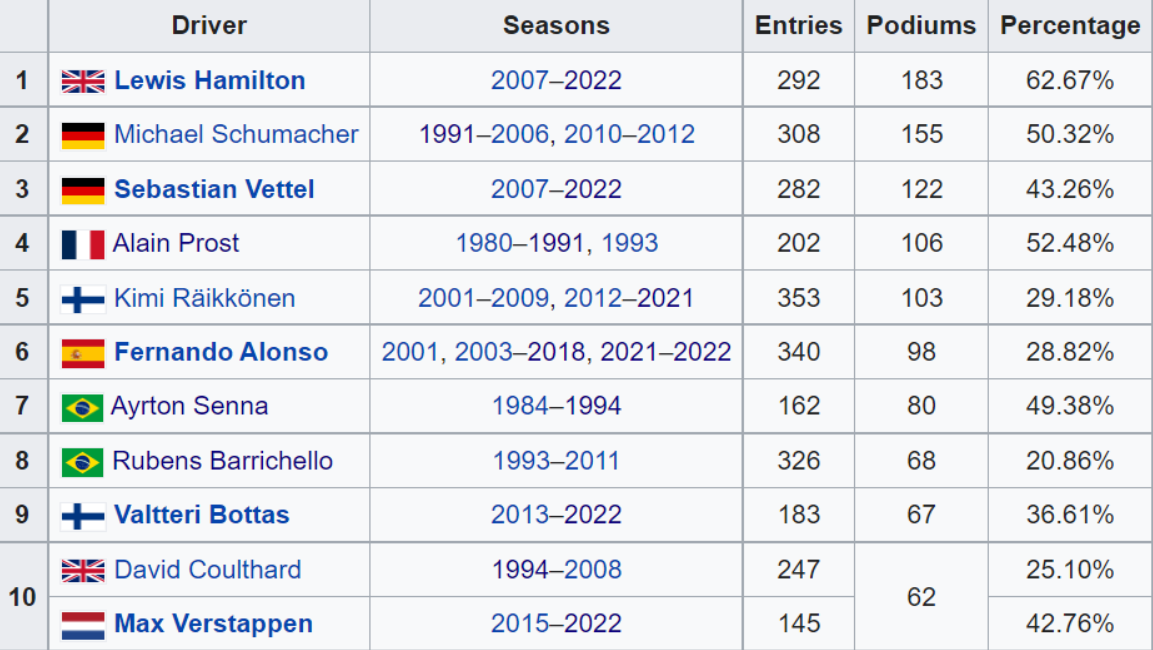Viewport: 1153px width, 650px height.
Task: Go to Rubens Barrichello's page
Action: pos(222,461)
